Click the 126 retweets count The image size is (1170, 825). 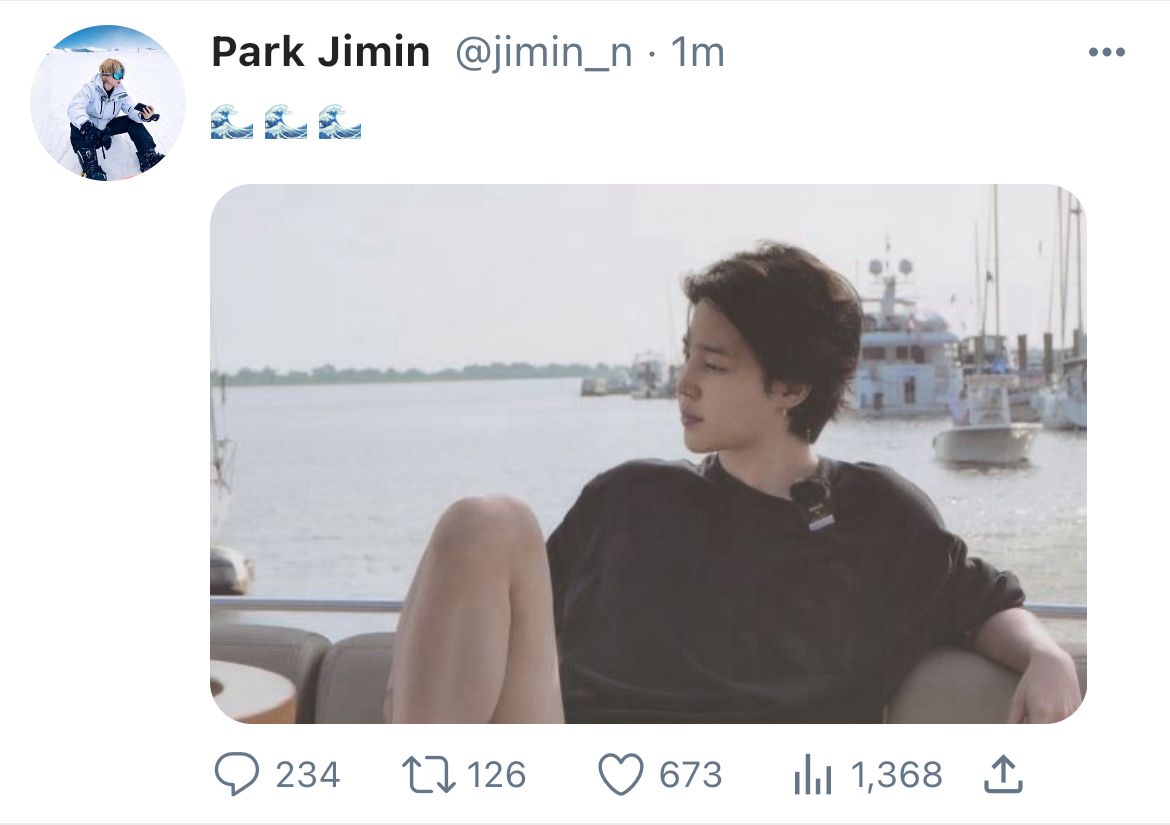(496, 775)
